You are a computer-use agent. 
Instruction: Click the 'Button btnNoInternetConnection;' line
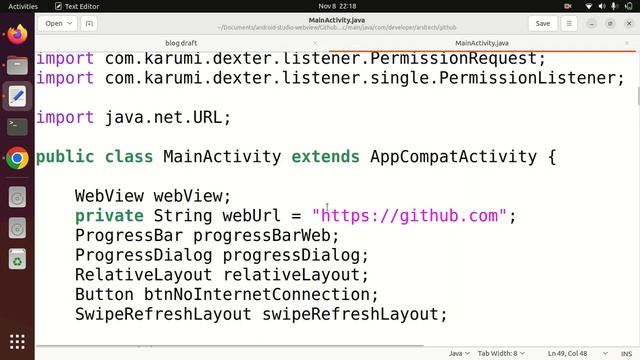[227, 294]
